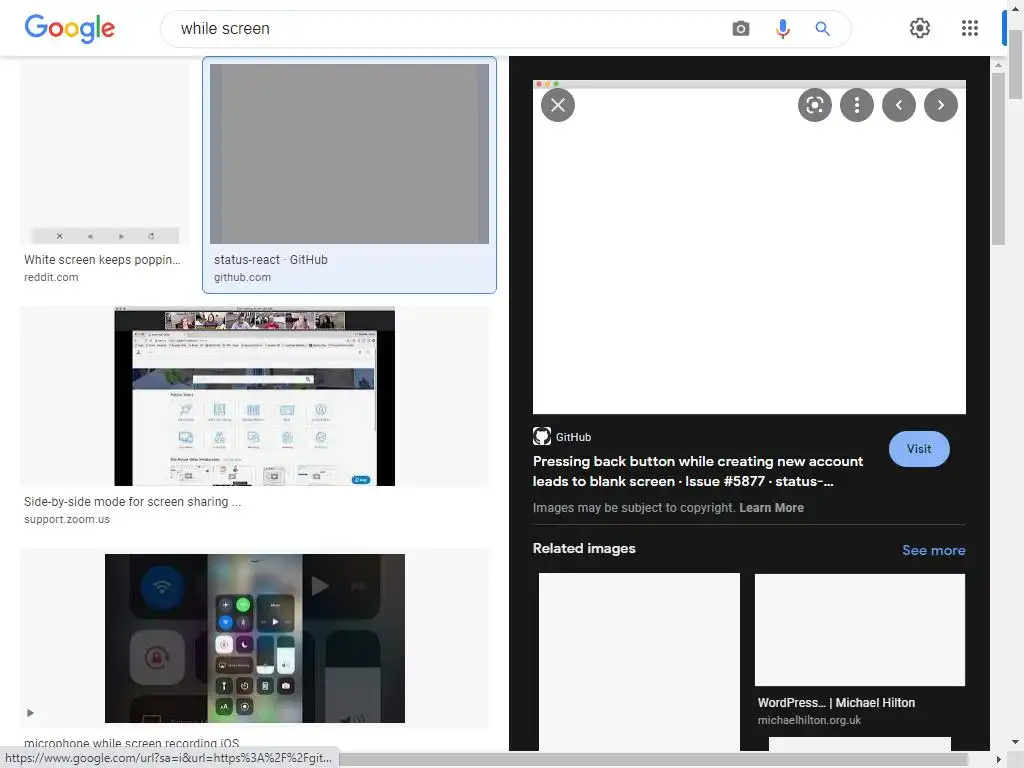Screen dimensions: 1024x768
Task: Click the Visit button
Action: [x=919, y=449]
